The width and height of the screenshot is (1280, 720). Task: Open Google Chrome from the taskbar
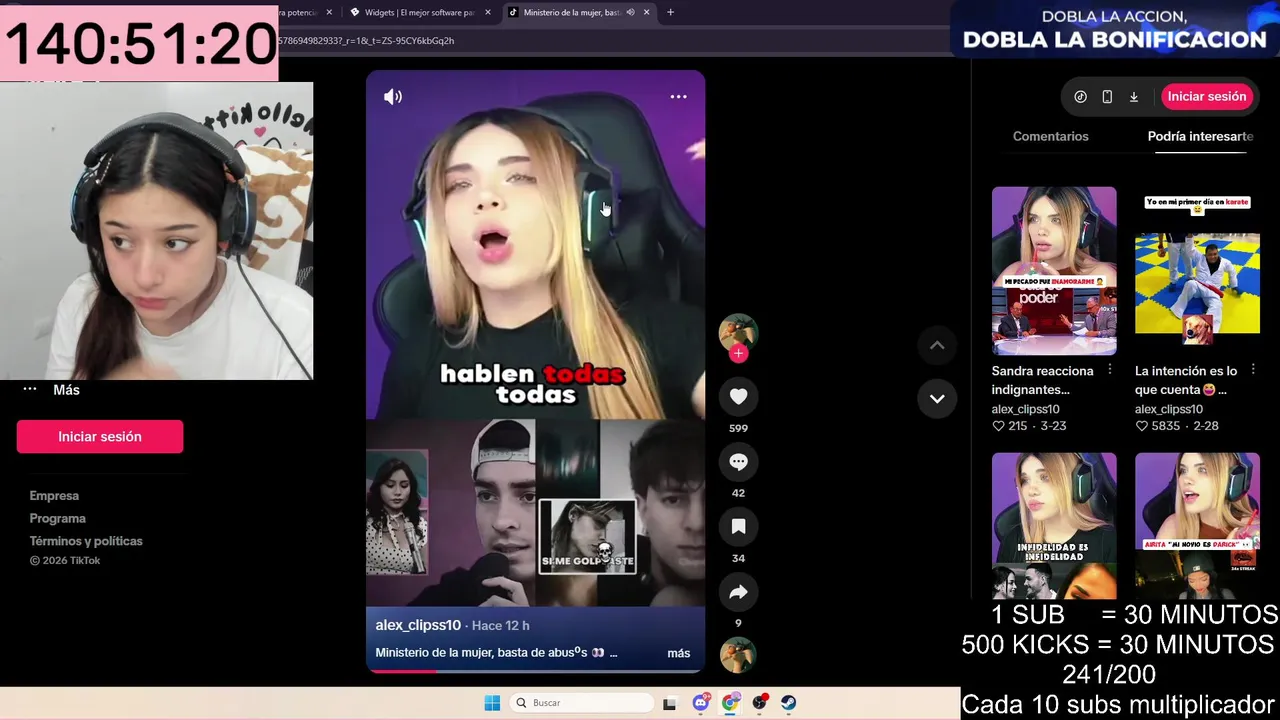[x=731, y=703]
